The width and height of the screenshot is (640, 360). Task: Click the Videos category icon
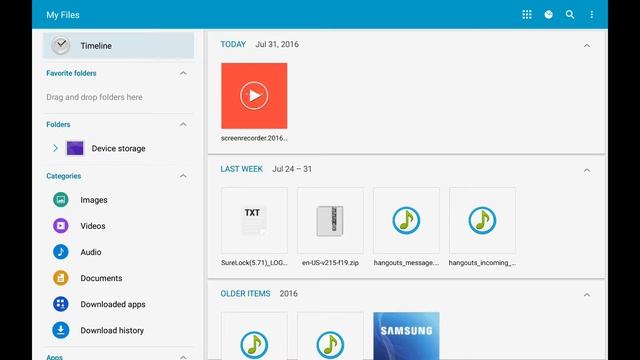pos(61,226)
